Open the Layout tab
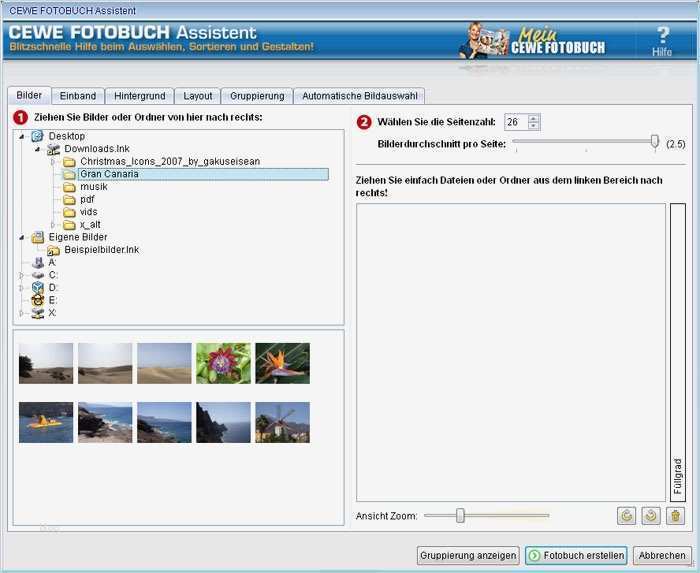Image resolution: width=700 pixels, height=573 pixels. click(197, 96)
